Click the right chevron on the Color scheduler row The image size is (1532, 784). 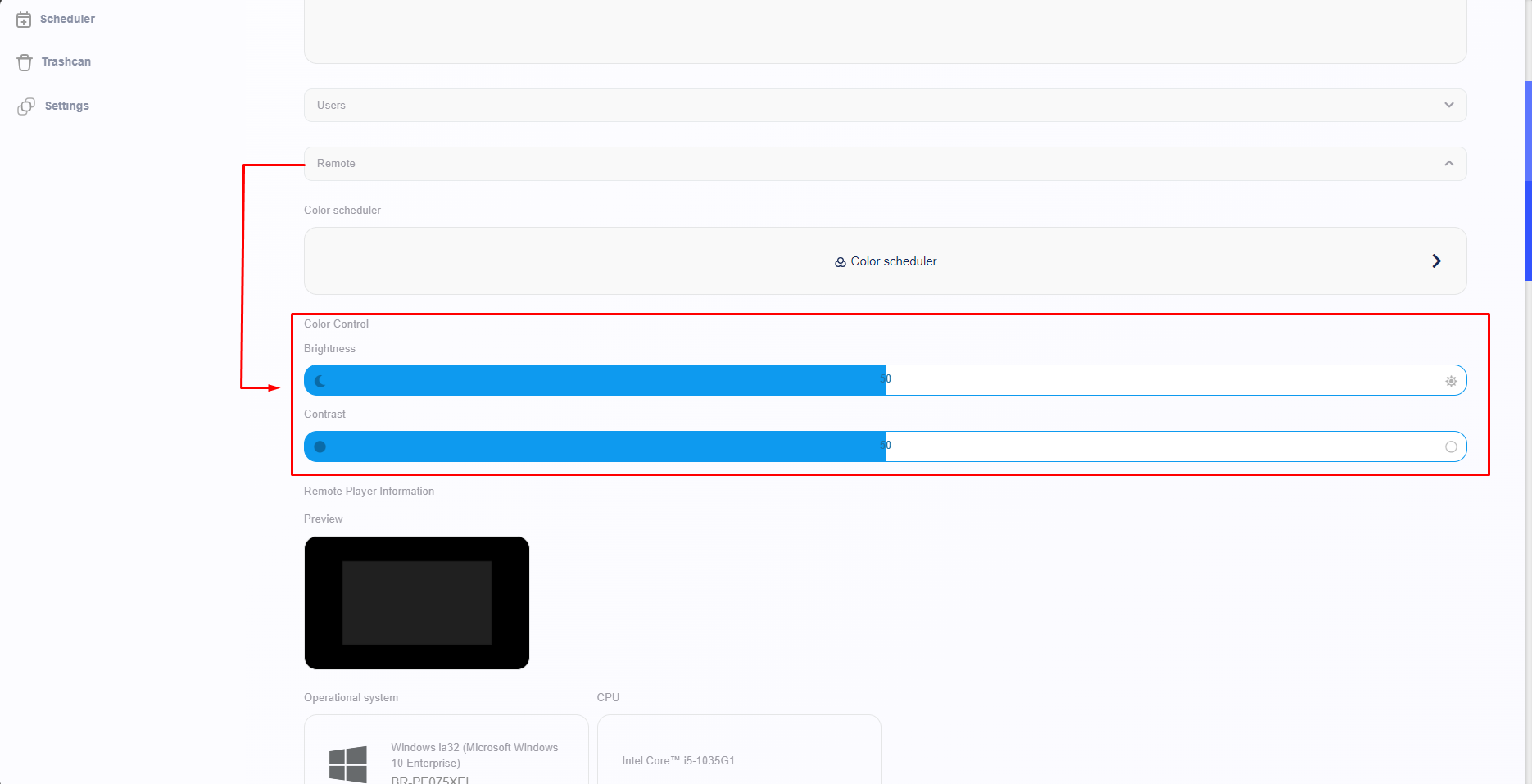1436,261
